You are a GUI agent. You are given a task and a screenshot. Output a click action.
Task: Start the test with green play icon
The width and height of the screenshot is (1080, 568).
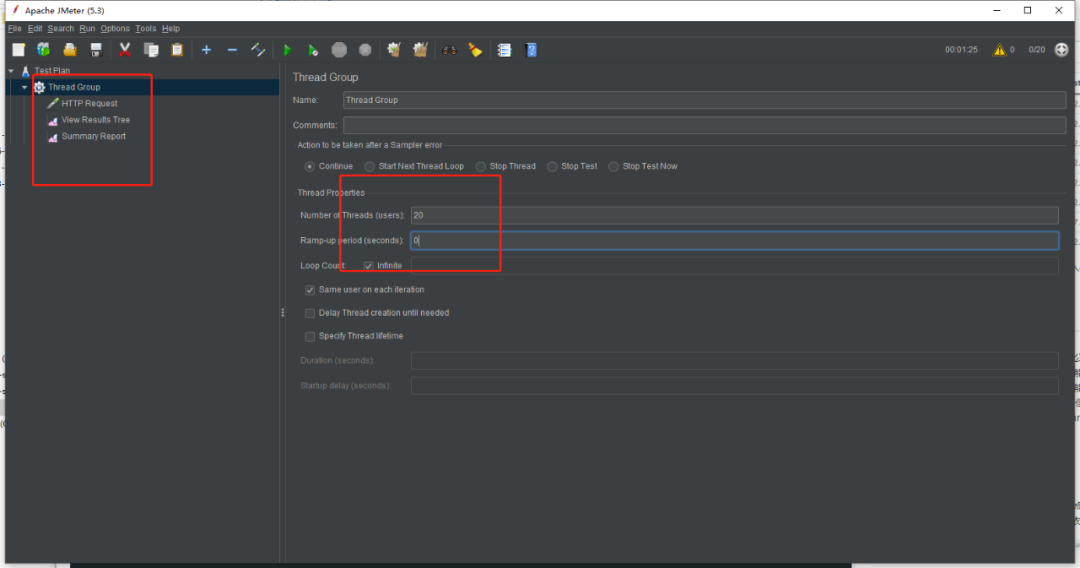[287, 50]
